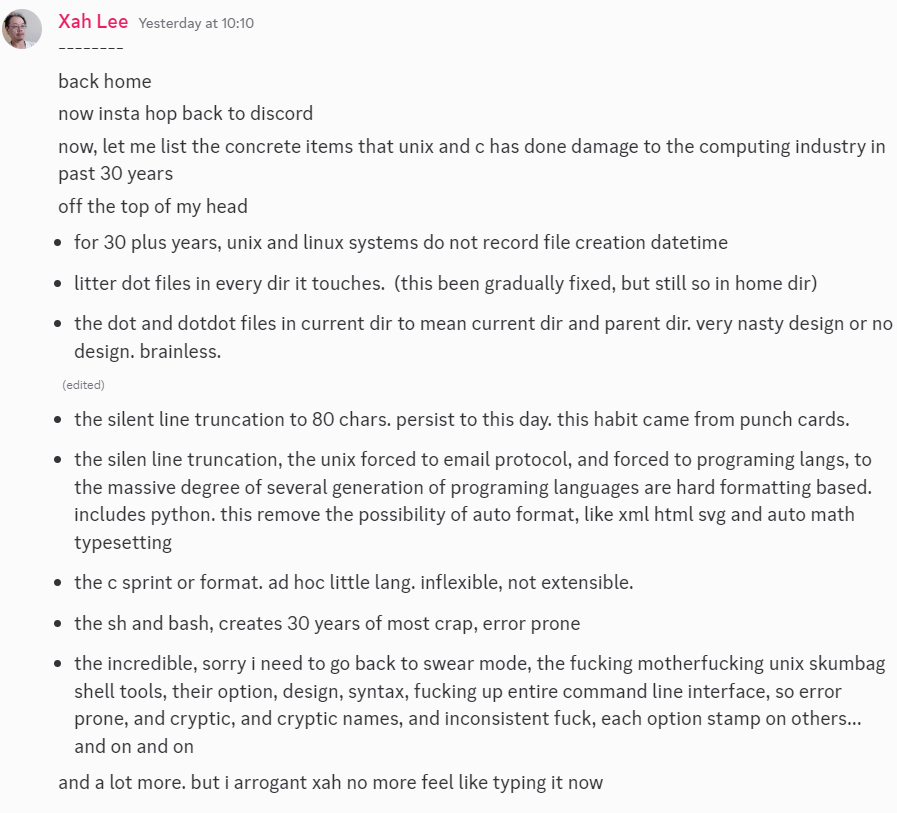Click the bullet about litter dot files
The height and width of the screenshot is (813, 897).
pyautogui.click(x=445, y=283)
